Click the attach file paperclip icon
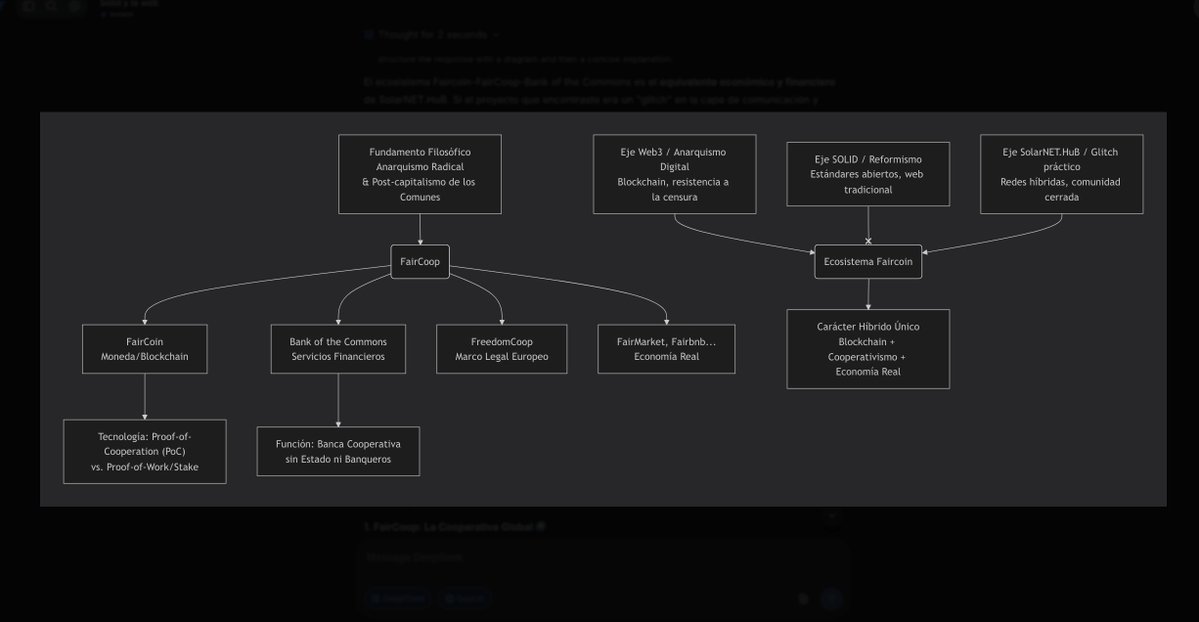Viewport: 1199px width, 622px height. pyautogui.click(x=803, y=599)
